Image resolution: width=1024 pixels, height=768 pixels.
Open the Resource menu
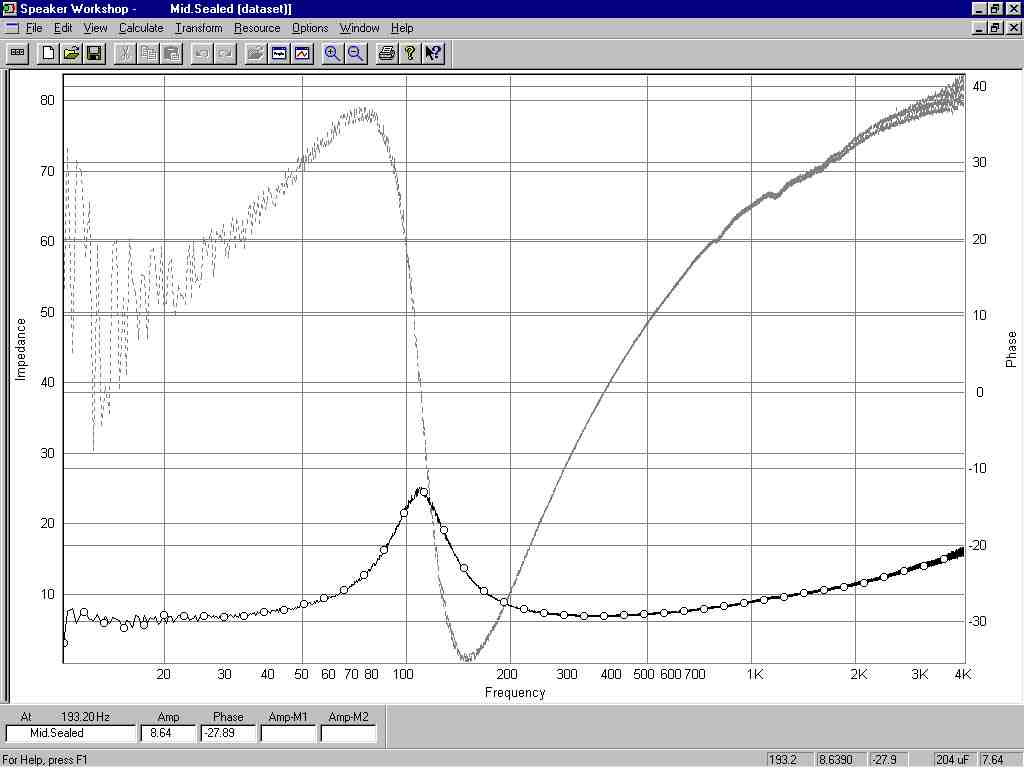(x=257, y=28)
